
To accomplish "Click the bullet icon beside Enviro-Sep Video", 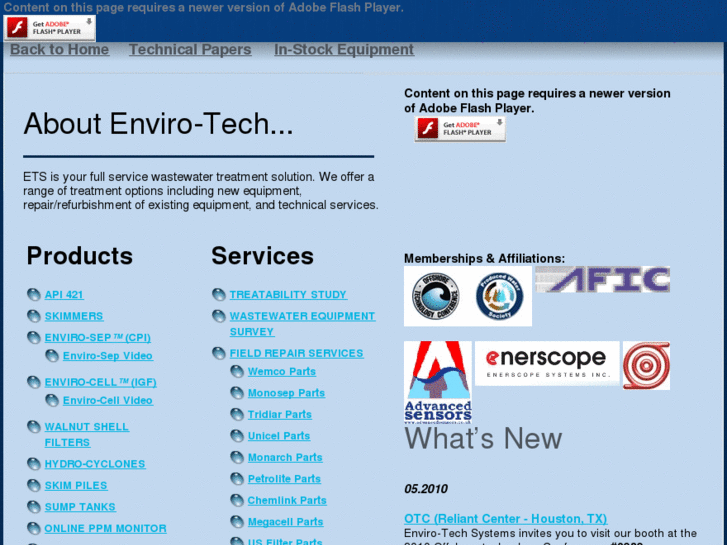I will pyautogui.click(x=52, y=356).
